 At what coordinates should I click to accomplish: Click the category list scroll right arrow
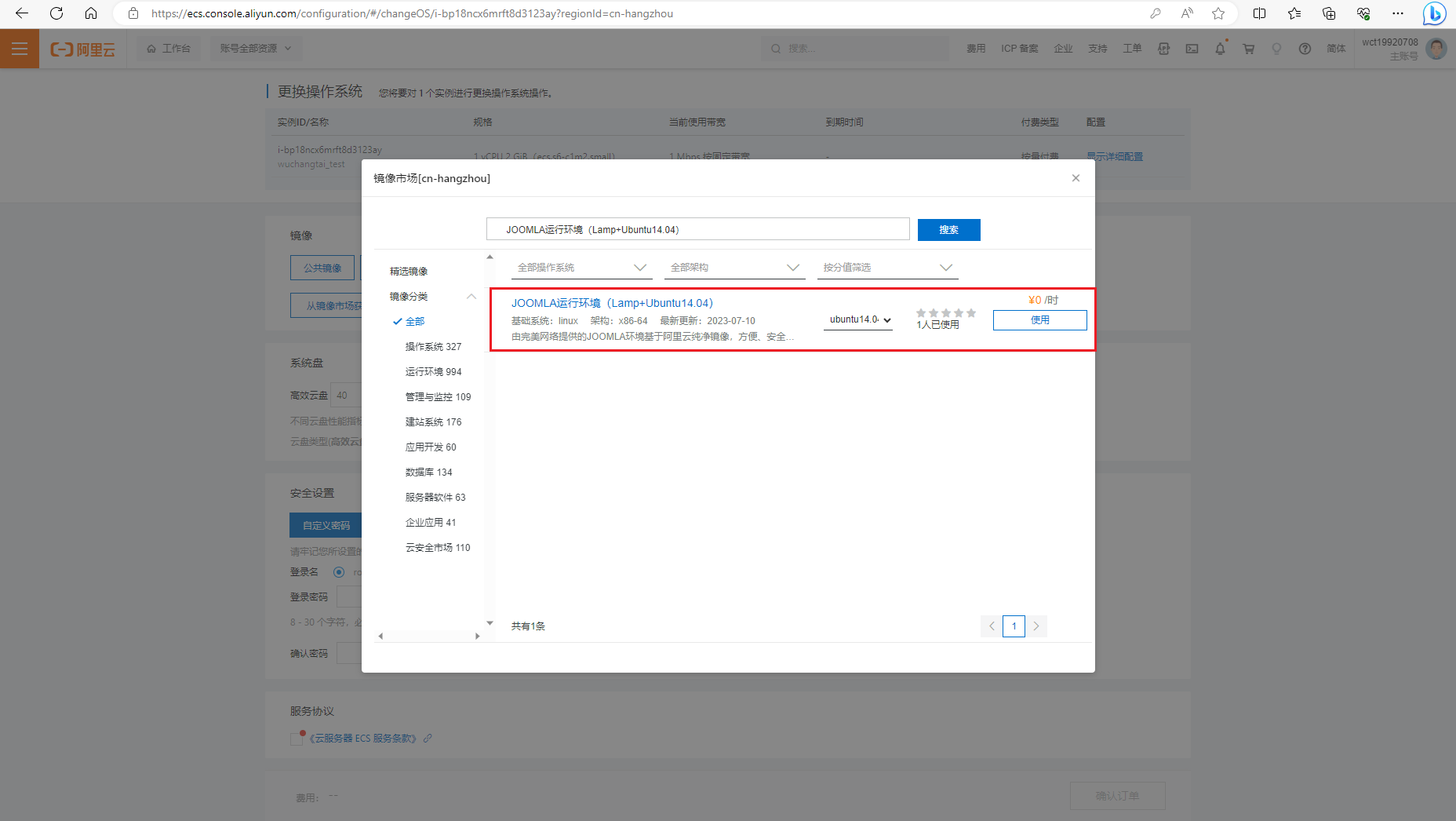[477, 637]
